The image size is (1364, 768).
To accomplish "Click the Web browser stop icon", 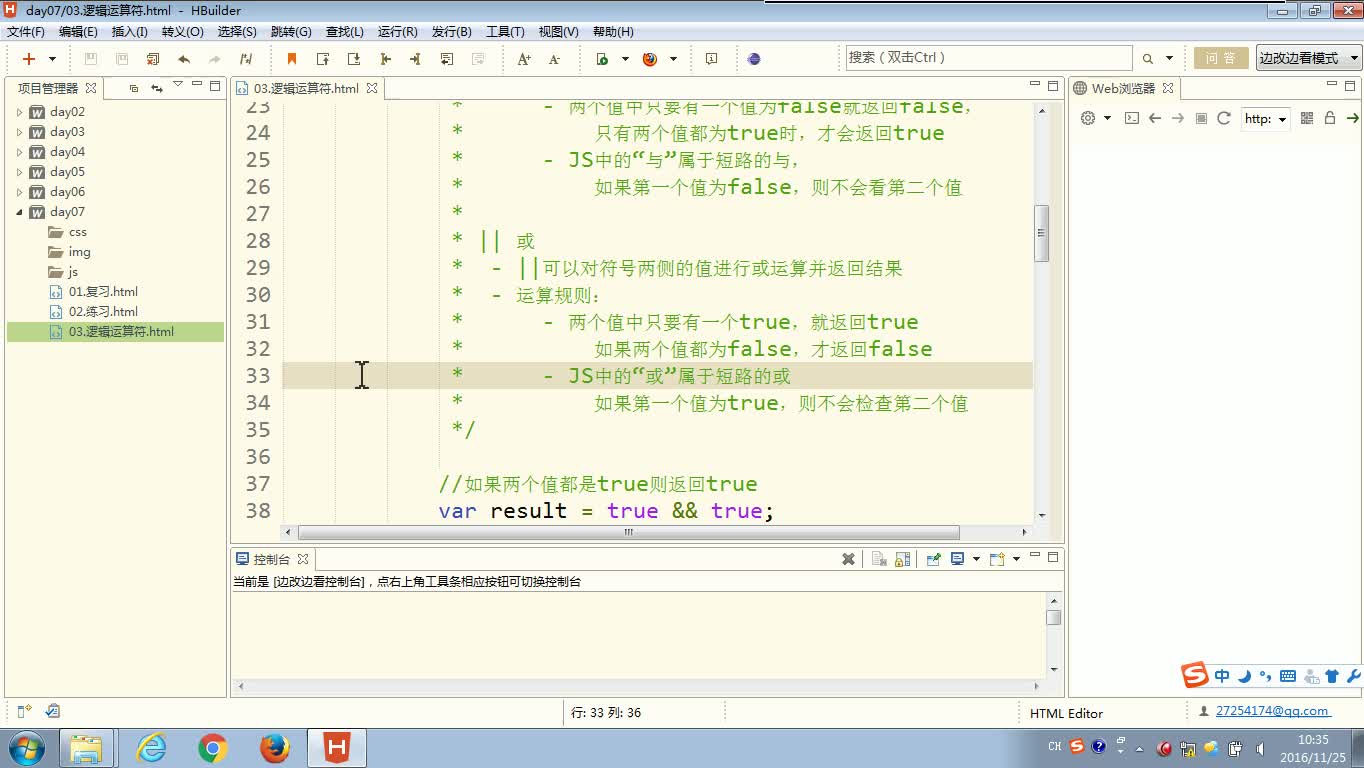I will pos(1201,118).
